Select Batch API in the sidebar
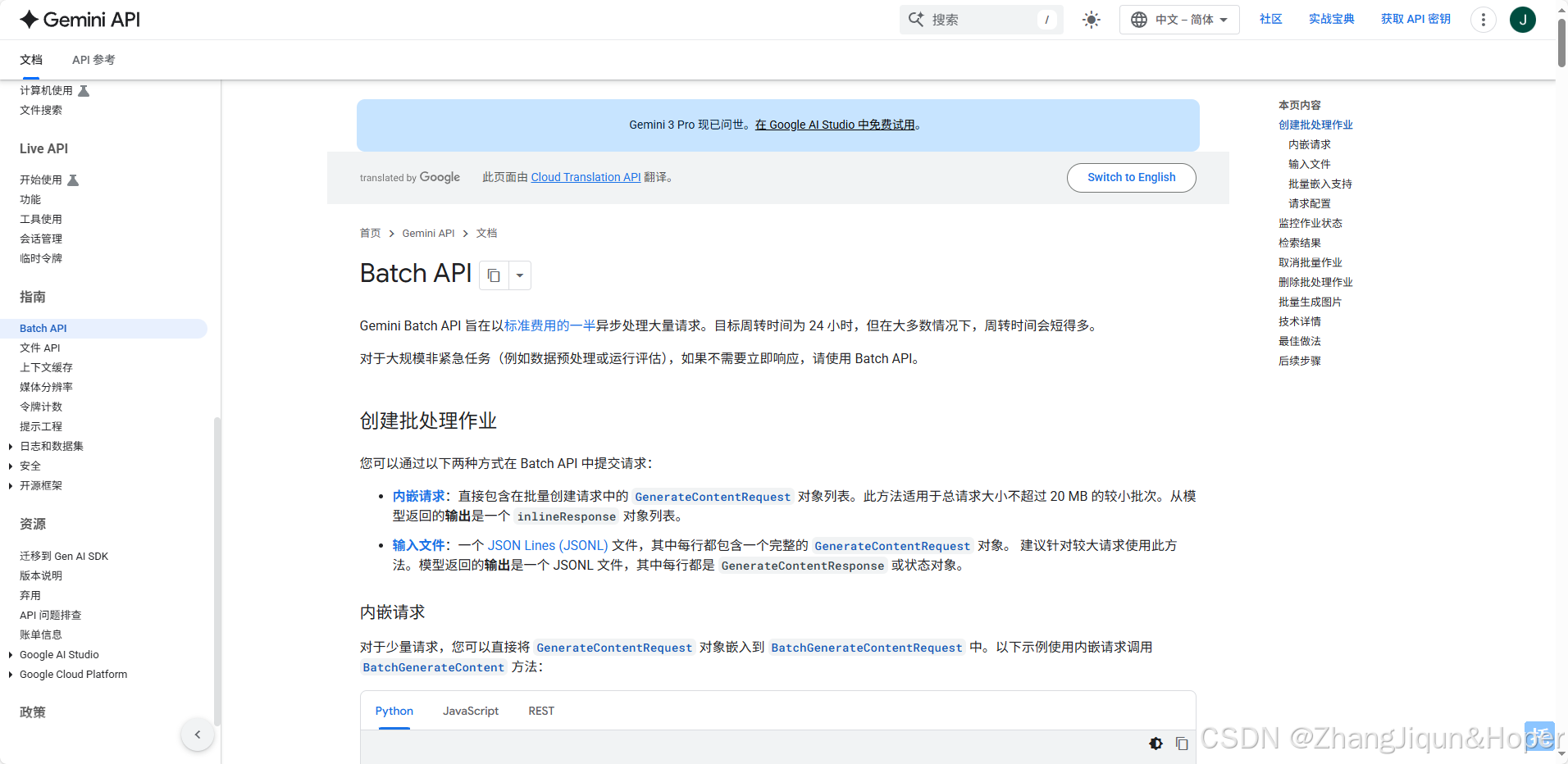The image size is (1568, 764). coord(43,328)
